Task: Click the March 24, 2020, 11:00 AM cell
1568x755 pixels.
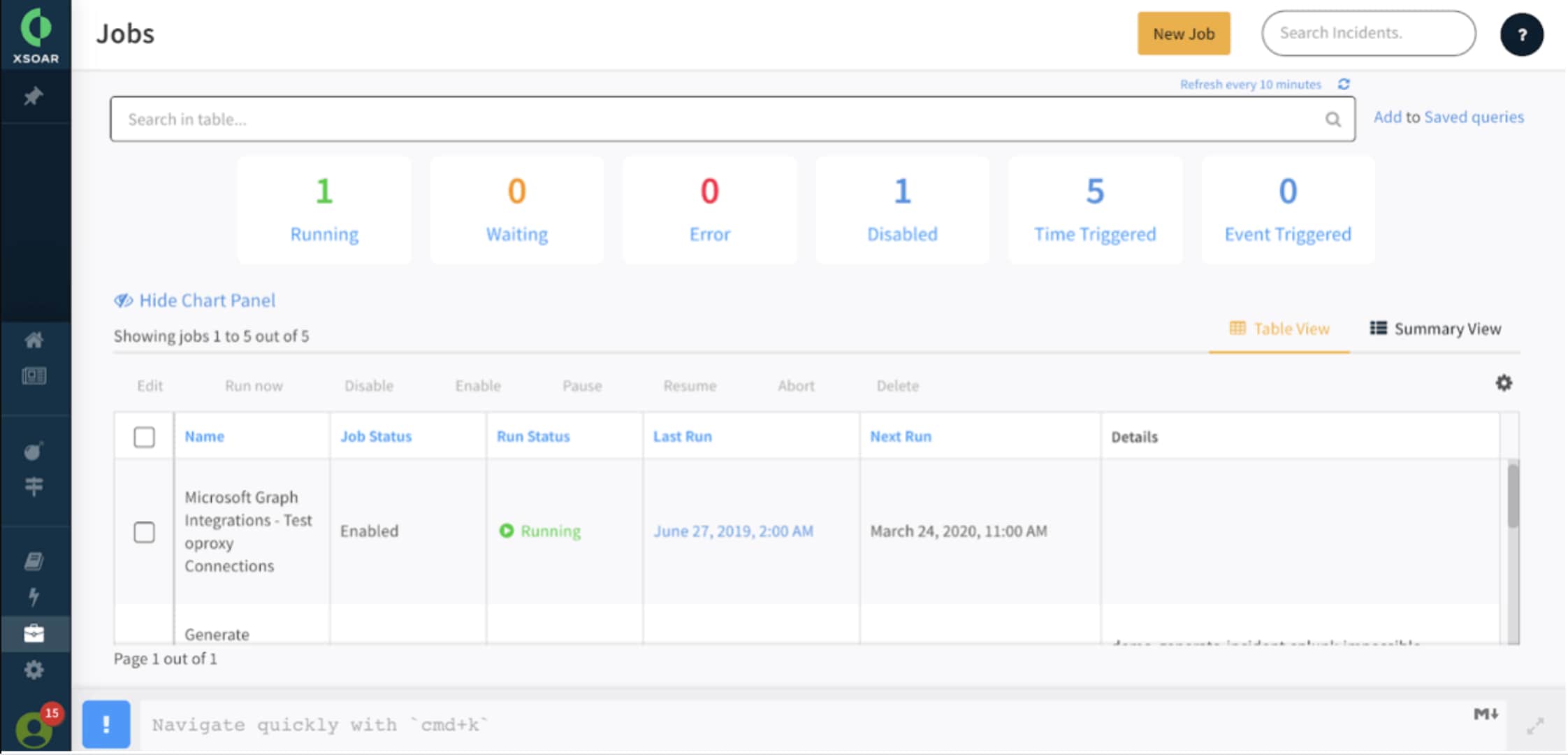Action: pyautogui.click(x=958, y=531)
